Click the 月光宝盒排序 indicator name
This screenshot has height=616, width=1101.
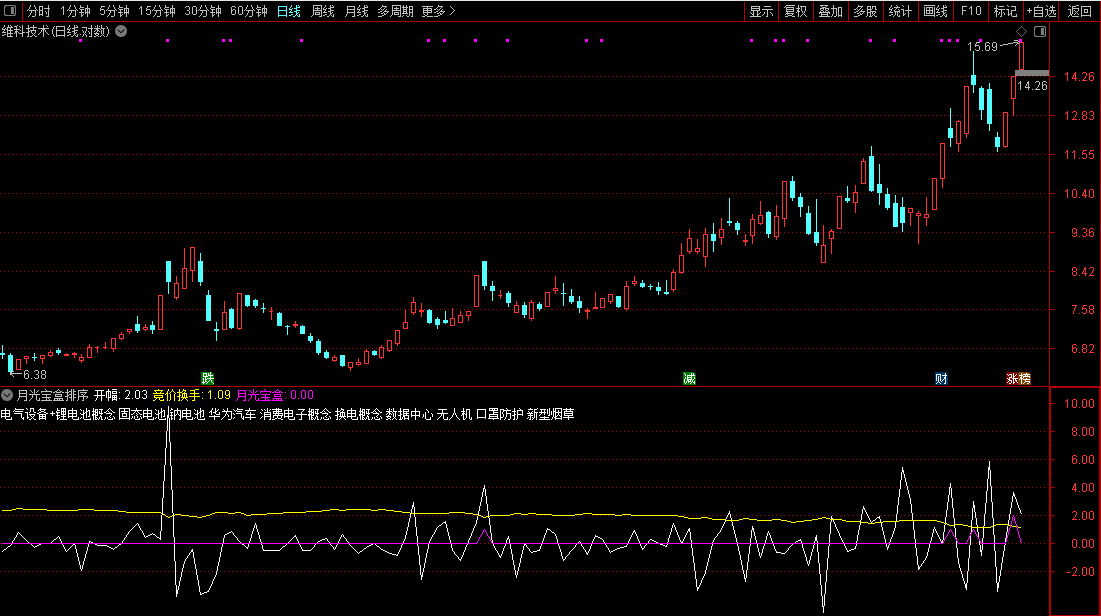pyautogui.click(x=53, y=395)
